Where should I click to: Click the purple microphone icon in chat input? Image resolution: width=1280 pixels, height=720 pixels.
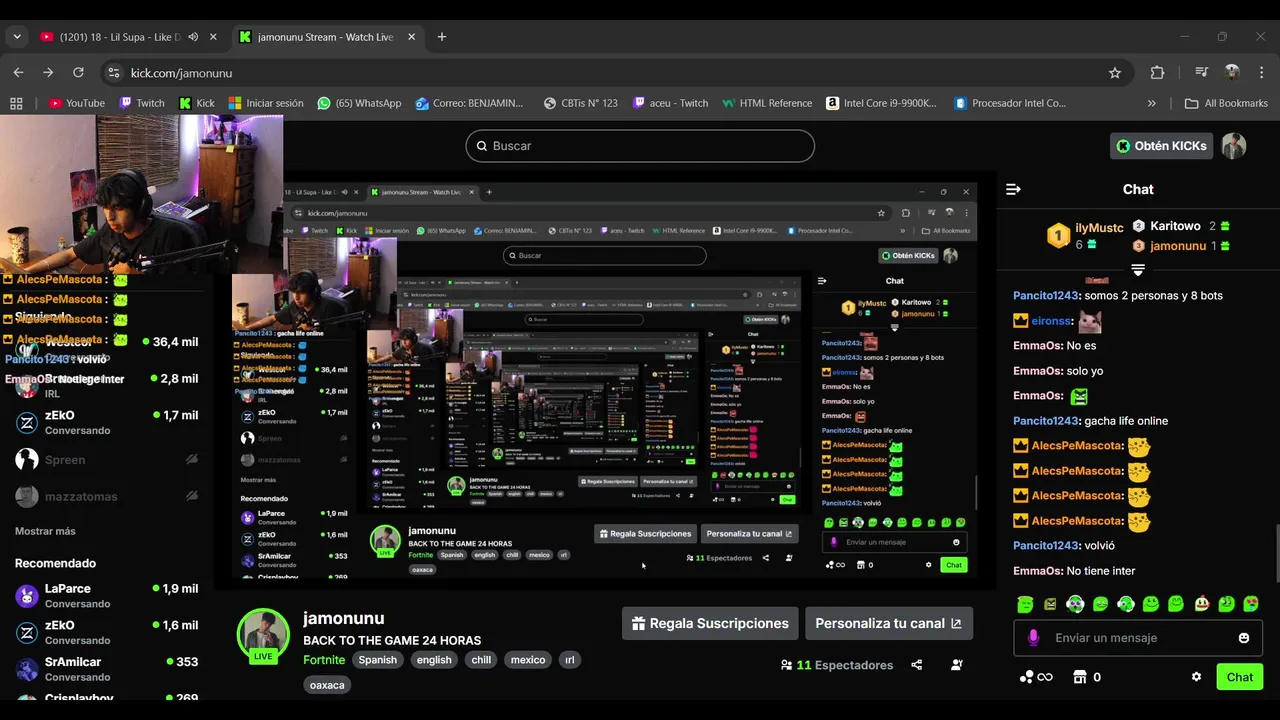pos(1033,638)
